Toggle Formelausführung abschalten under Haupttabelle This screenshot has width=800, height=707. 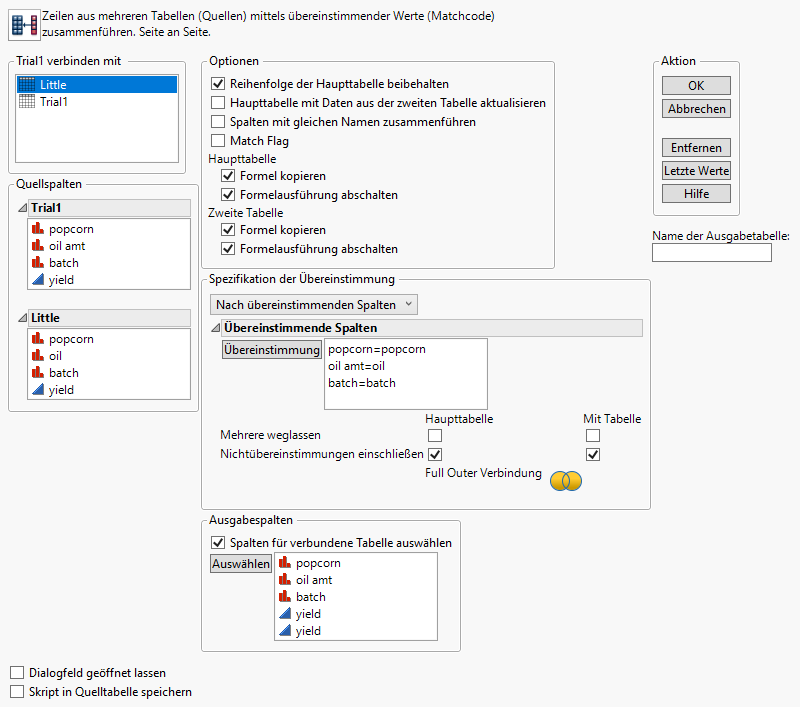tap(228, 195)
